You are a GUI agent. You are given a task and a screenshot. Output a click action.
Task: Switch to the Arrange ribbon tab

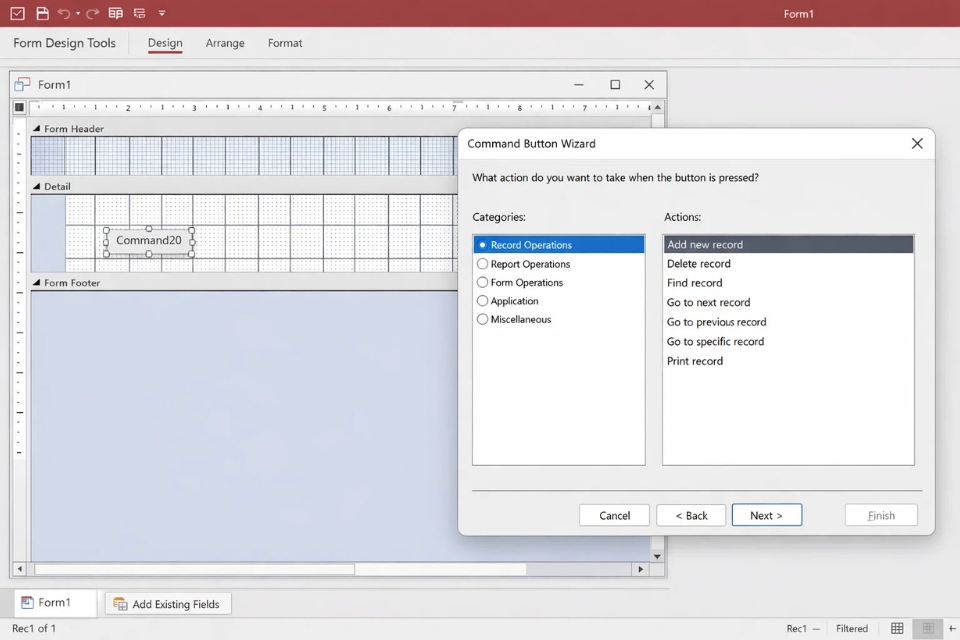[225, 43]
